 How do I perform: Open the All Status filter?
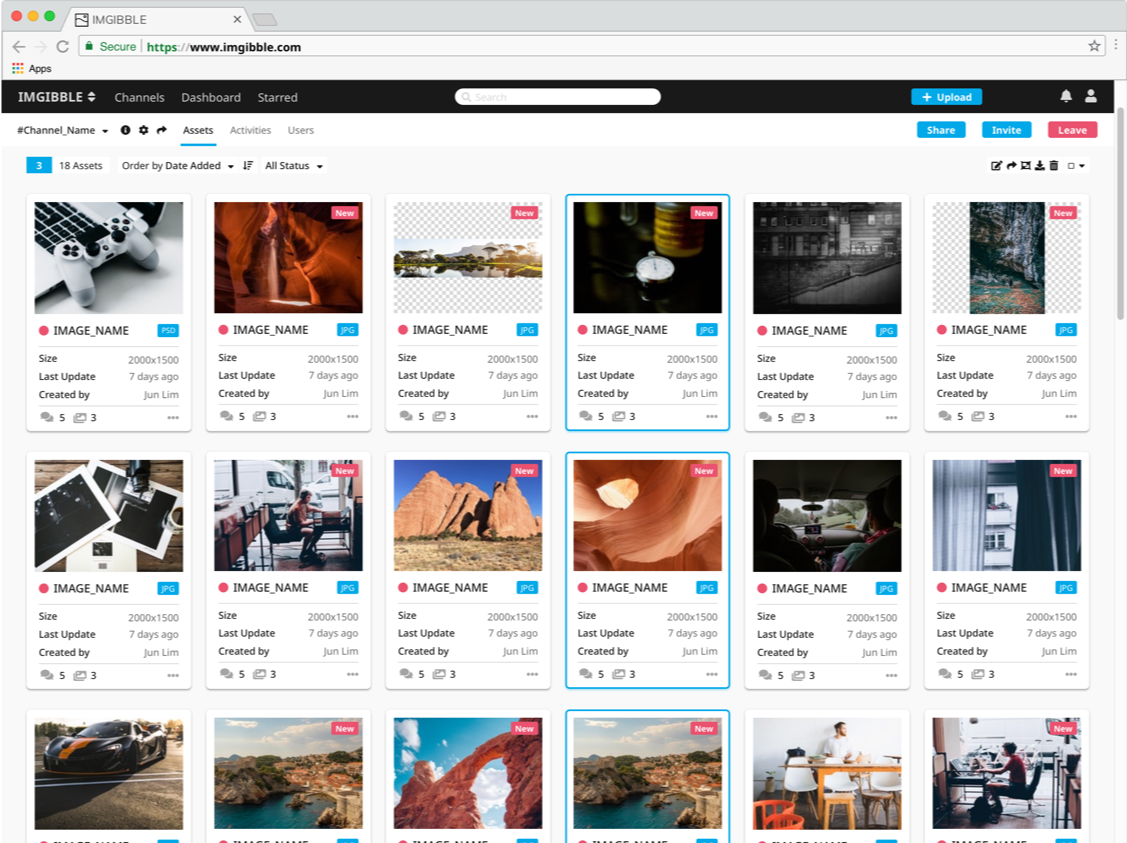tap(293, 166)
